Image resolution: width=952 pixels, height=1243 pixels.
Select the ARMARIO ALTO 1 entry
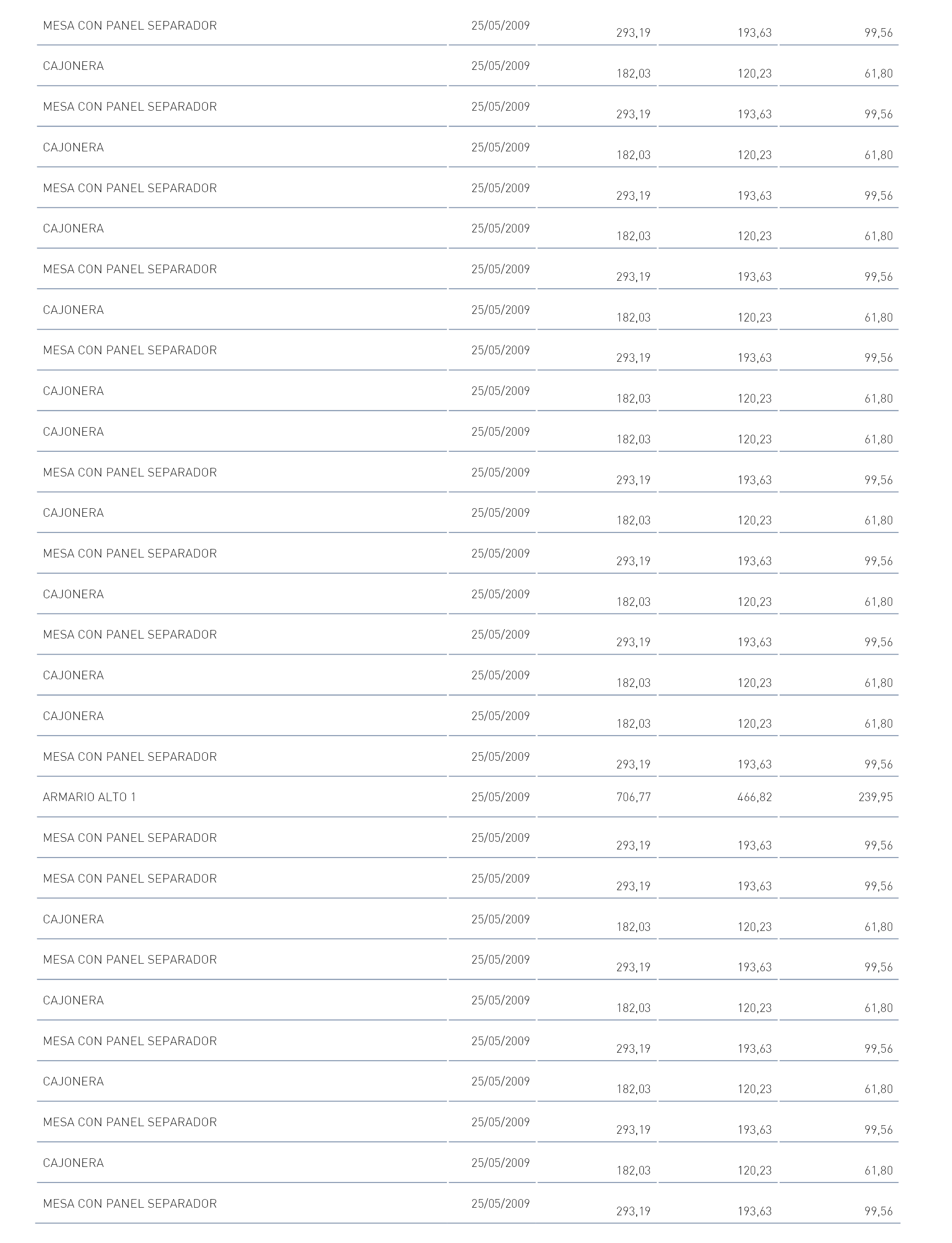pyautogui.click(x=90, y=797)
